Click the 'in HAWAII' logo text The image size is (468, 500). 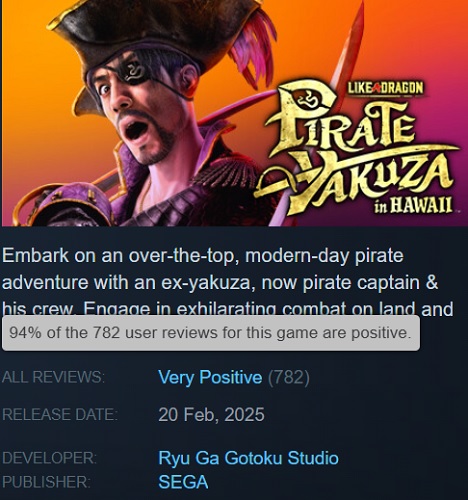[413, 205]
